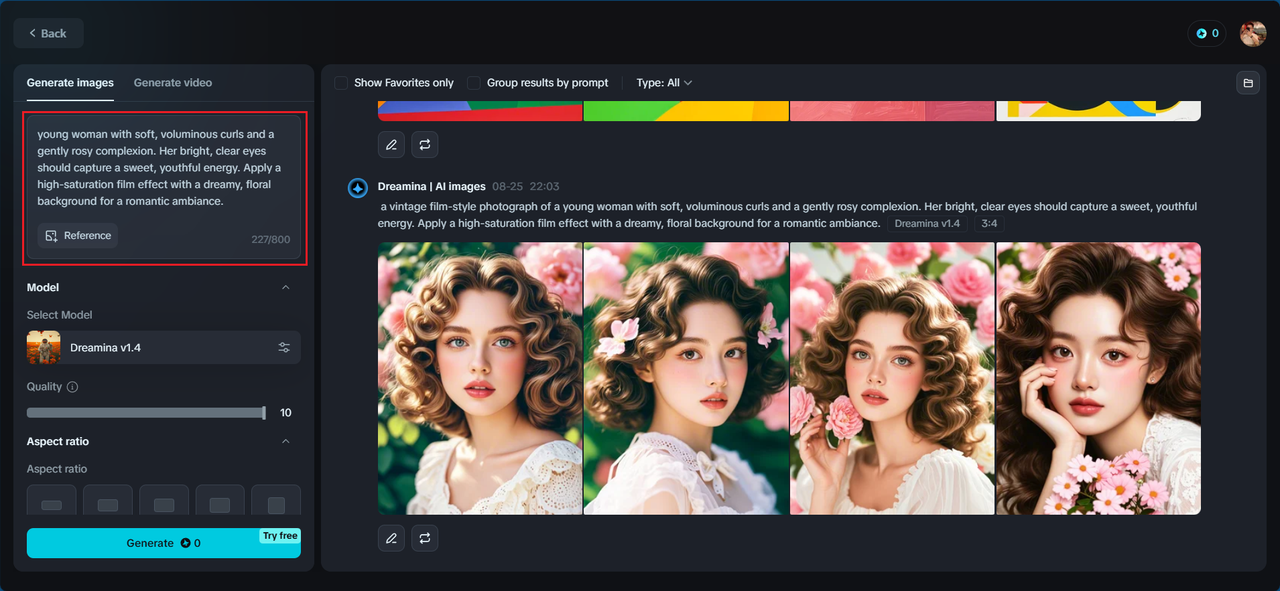
Task: Open the fourth portrait with hand on cheek
Action: pyautogui.click(x=1099, y=378)
